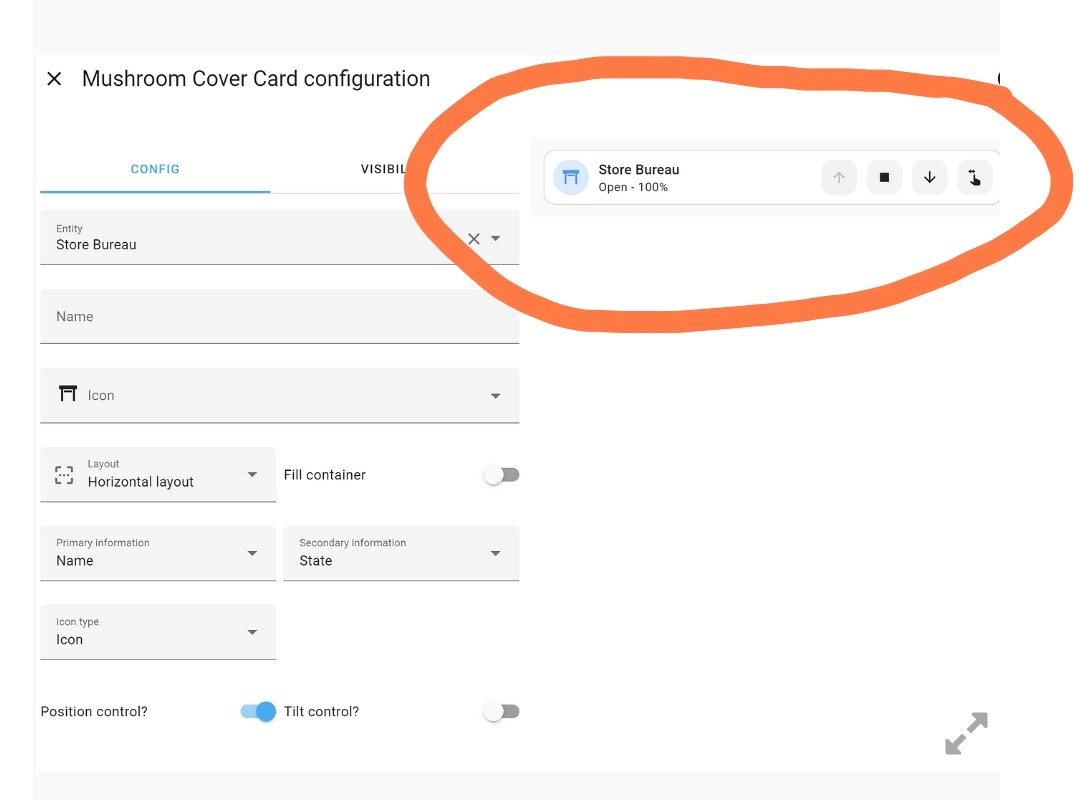Close the Mushroom Cover Card configuration dialog
Screen dimensions: 1080x800
[54, 79]
